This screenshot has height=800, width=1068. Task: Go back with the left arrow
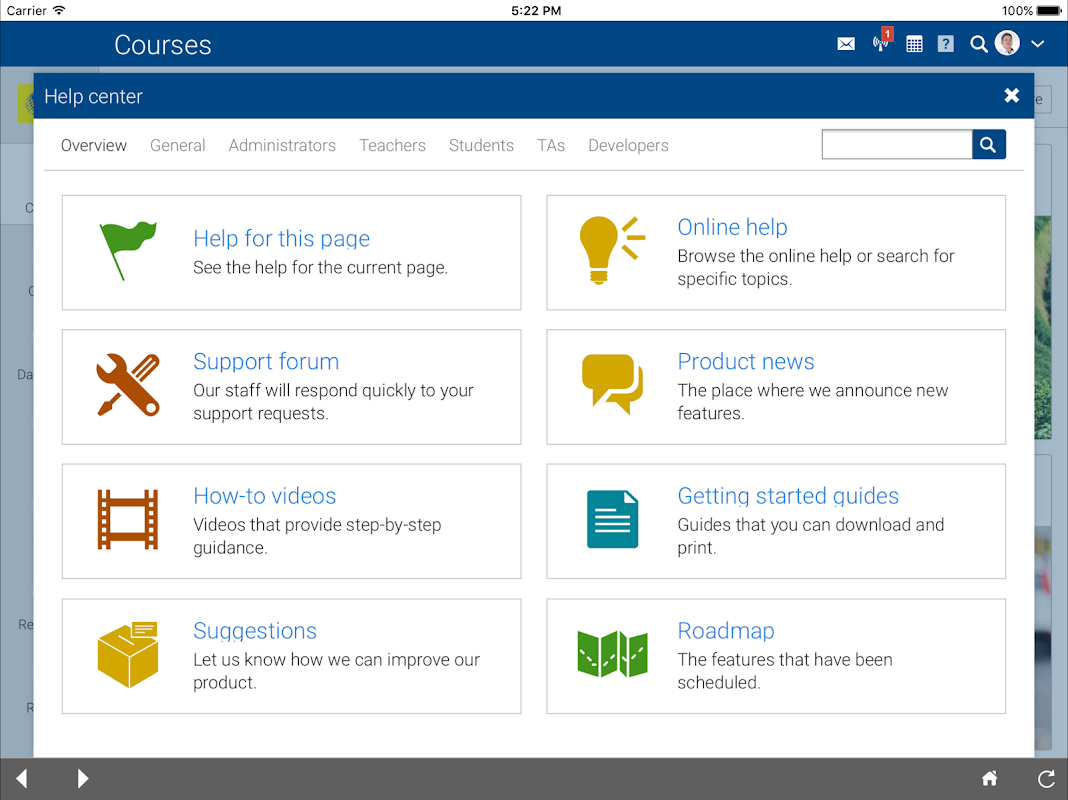coord(22,778)
